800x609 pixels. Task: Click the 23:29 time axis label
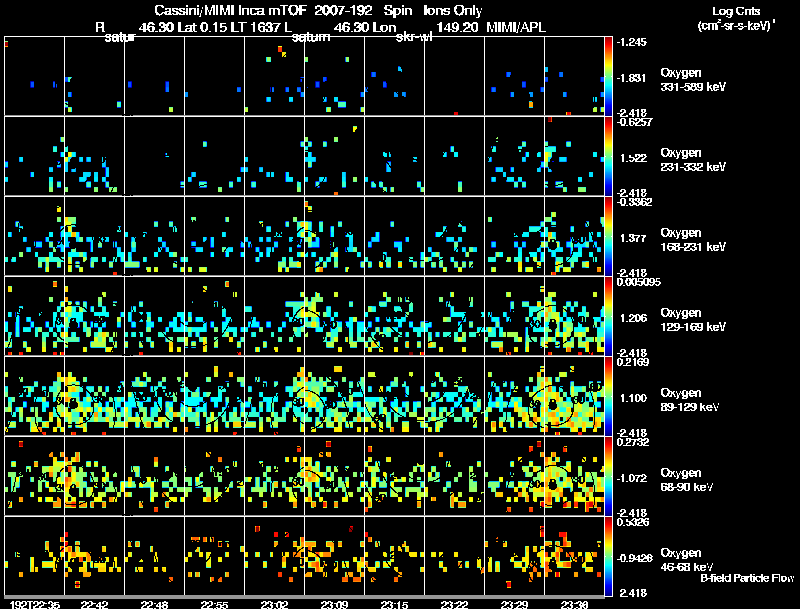tap(514, 604)
